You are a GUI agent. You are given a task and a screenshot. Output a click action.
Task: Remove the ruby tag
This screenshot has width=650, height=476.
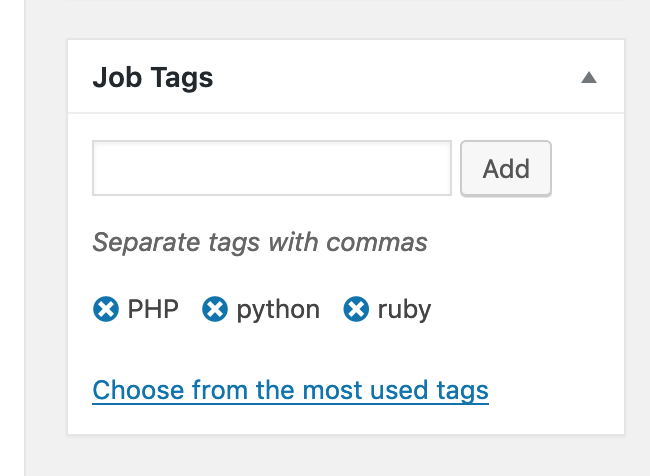tap(356, 309)
